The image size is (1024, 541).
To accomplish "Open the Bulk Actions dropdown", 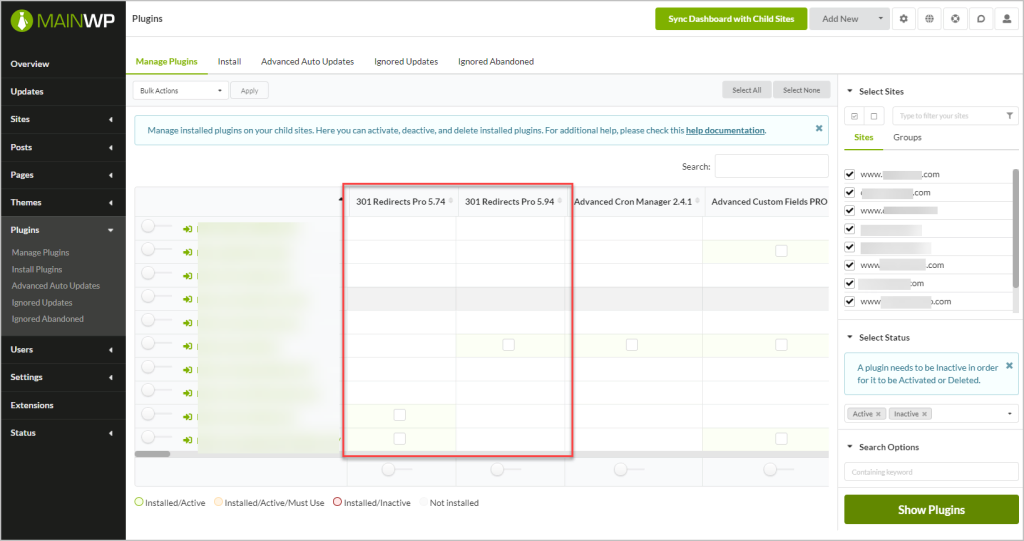I will (x=180, y=91).
